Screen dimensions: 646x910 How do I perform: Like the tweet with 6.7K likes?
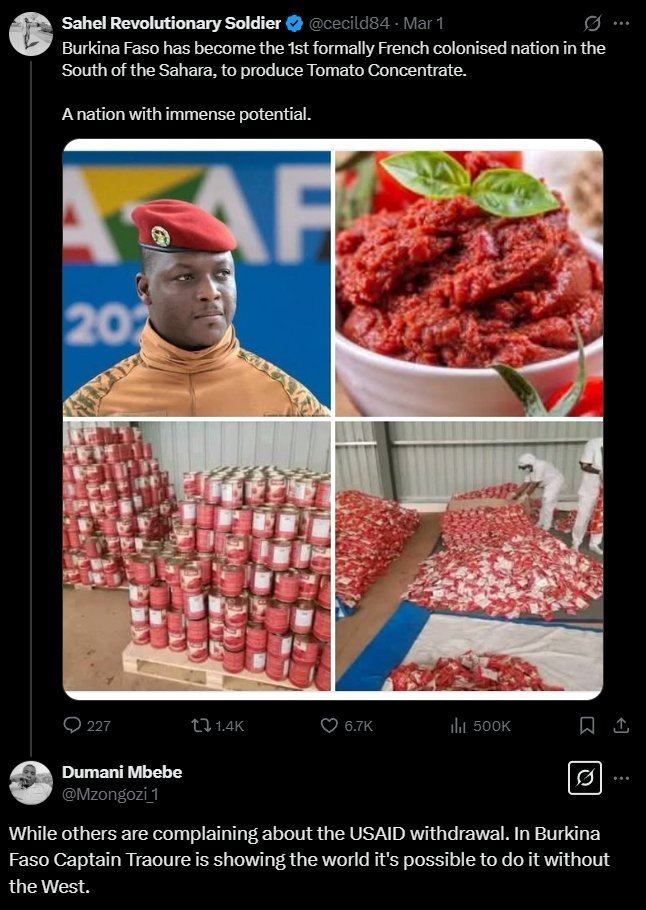pyautogui.click(x=329, y=725)
